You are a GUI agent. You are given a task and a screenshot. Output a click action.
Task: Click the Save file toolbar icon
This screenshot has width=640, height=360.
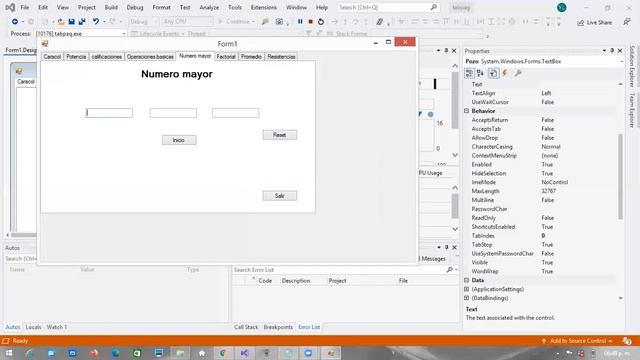coord(71,22)
